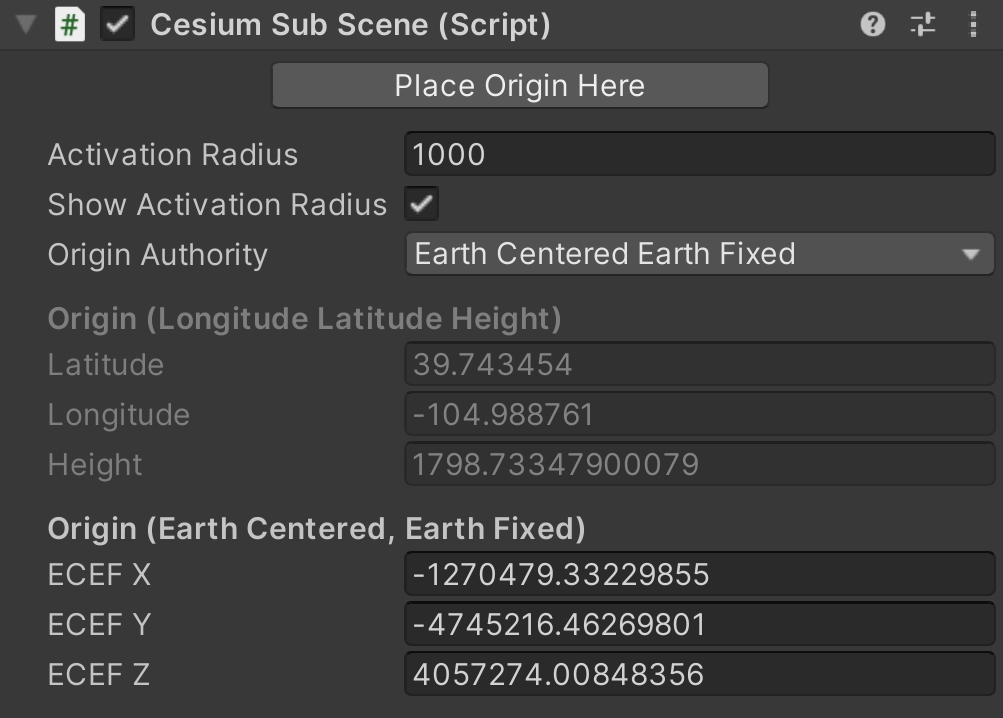
Task: Click into the Activation Radius value field
Action: (699, 155)
